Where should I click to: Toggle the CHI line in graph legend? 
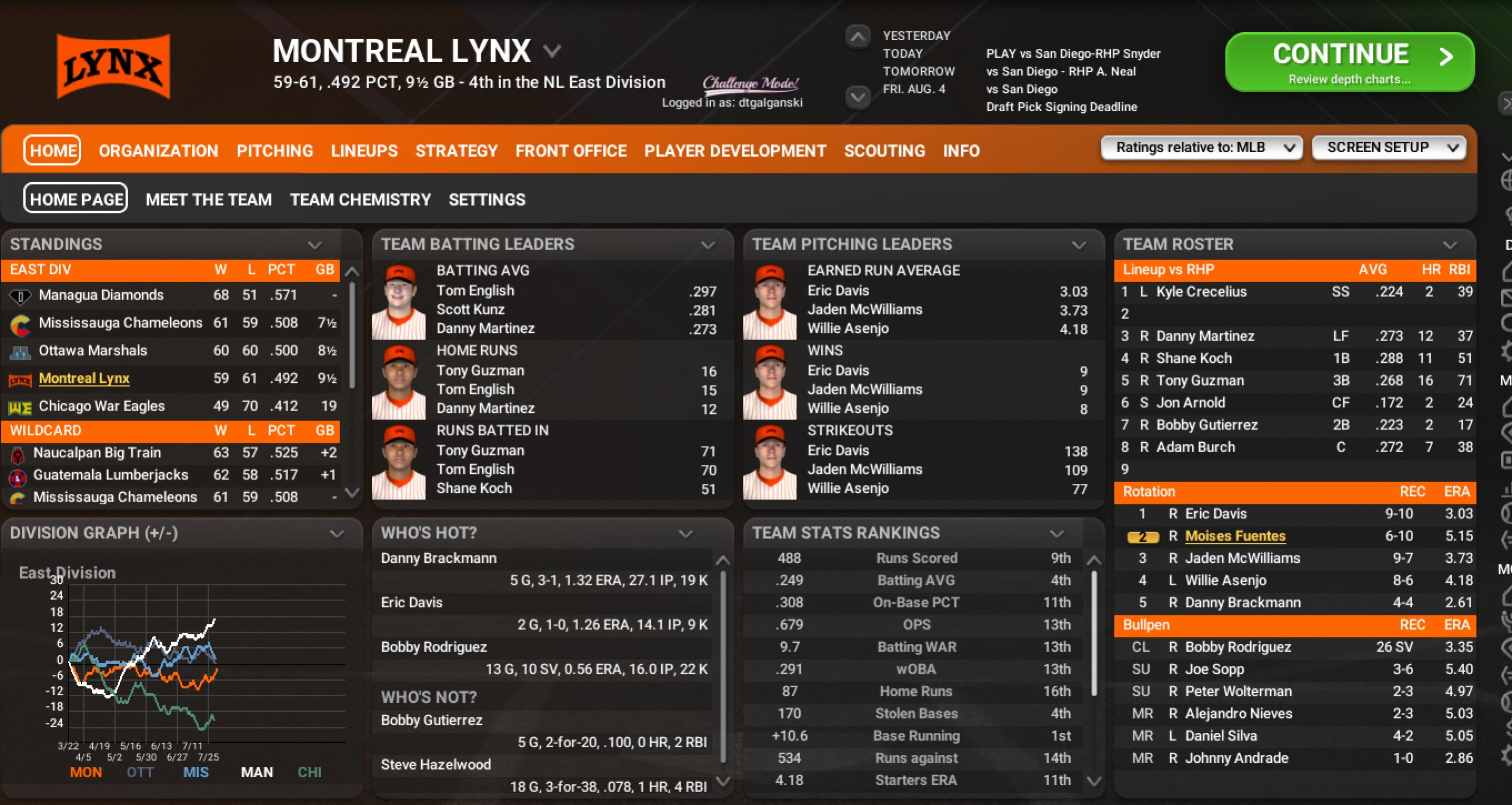point(310,772)
